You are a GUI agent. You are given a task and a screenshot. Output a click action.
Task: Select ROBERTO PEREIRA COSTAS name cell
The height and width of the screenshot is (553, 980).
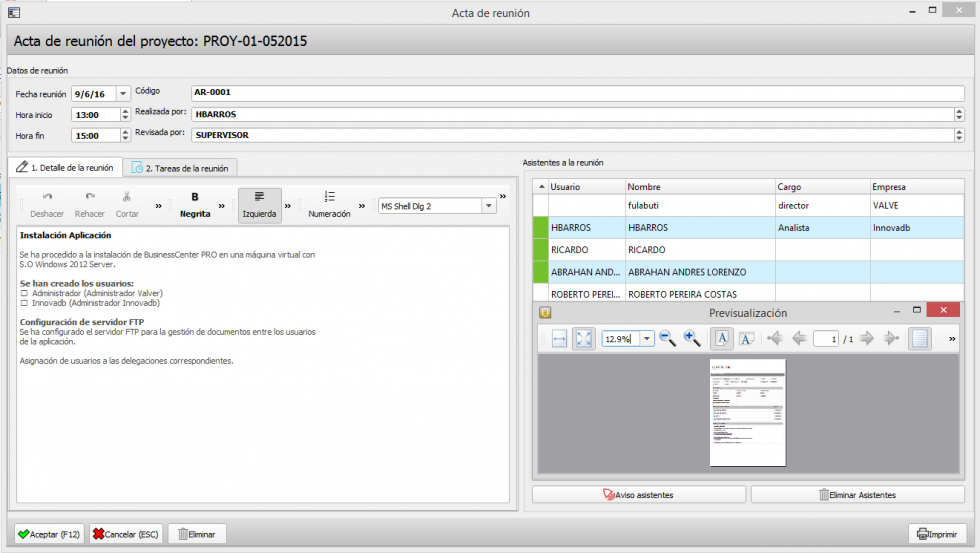coord(700,294)
